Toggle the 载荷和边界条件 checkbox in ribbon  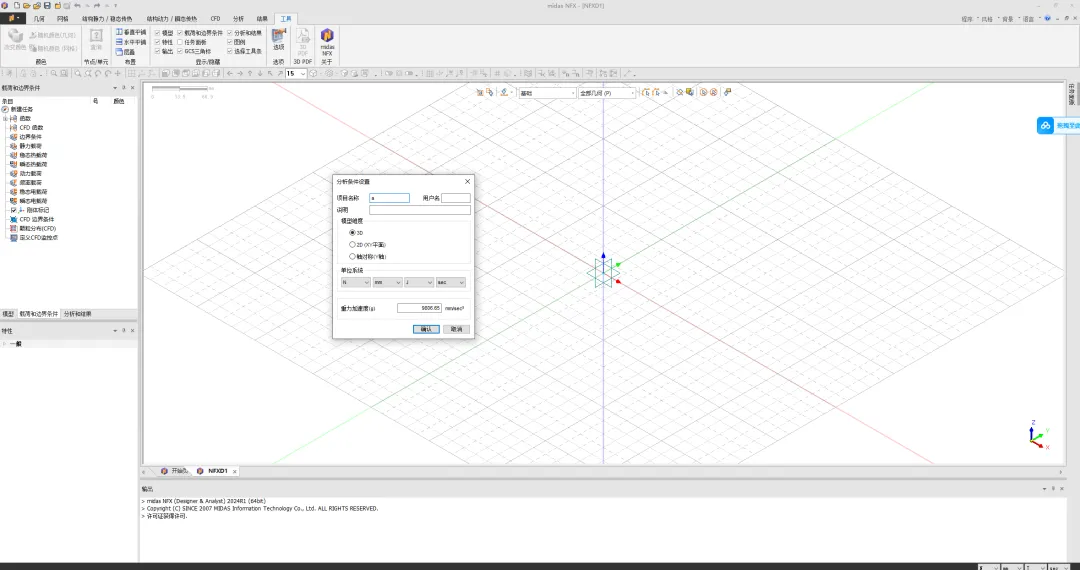click(x=180, y=32)
